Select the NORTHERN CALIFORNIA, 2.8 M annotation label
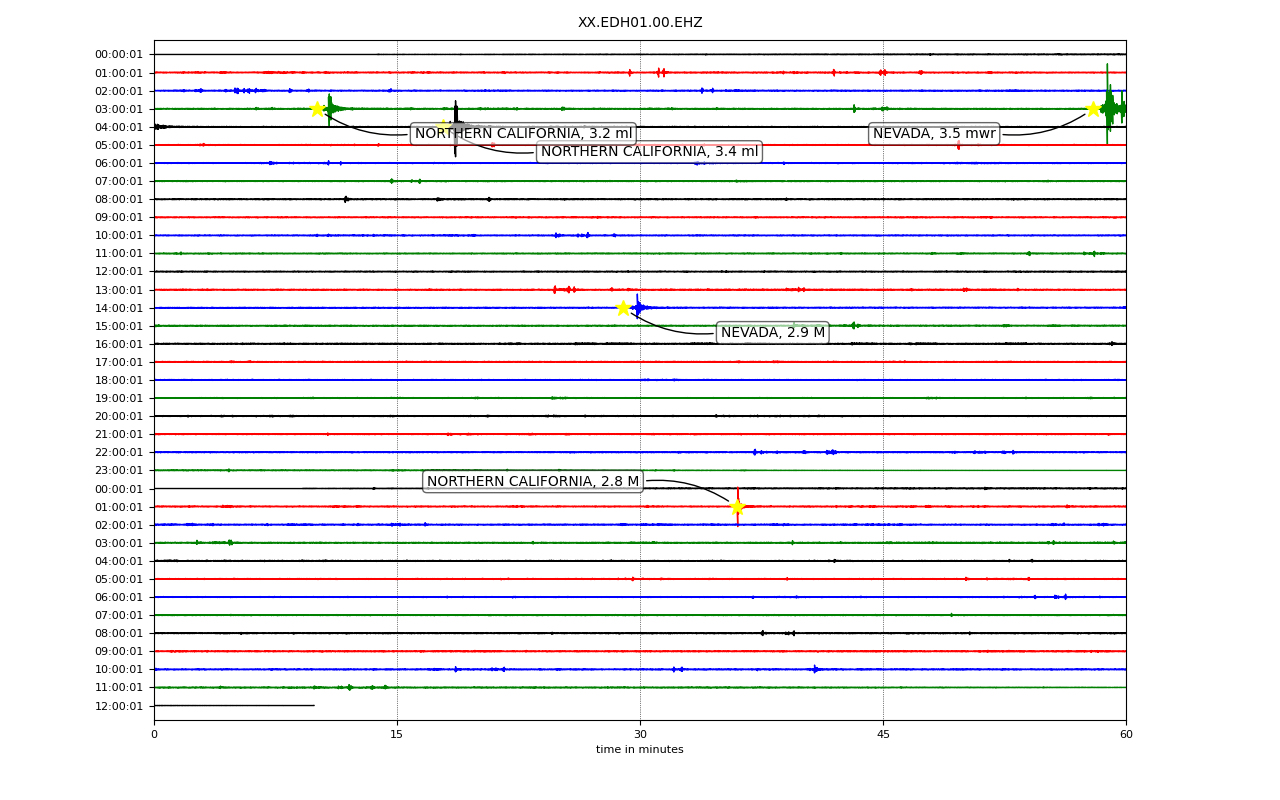Screen dimensions: 1280x800 [533, 482]
